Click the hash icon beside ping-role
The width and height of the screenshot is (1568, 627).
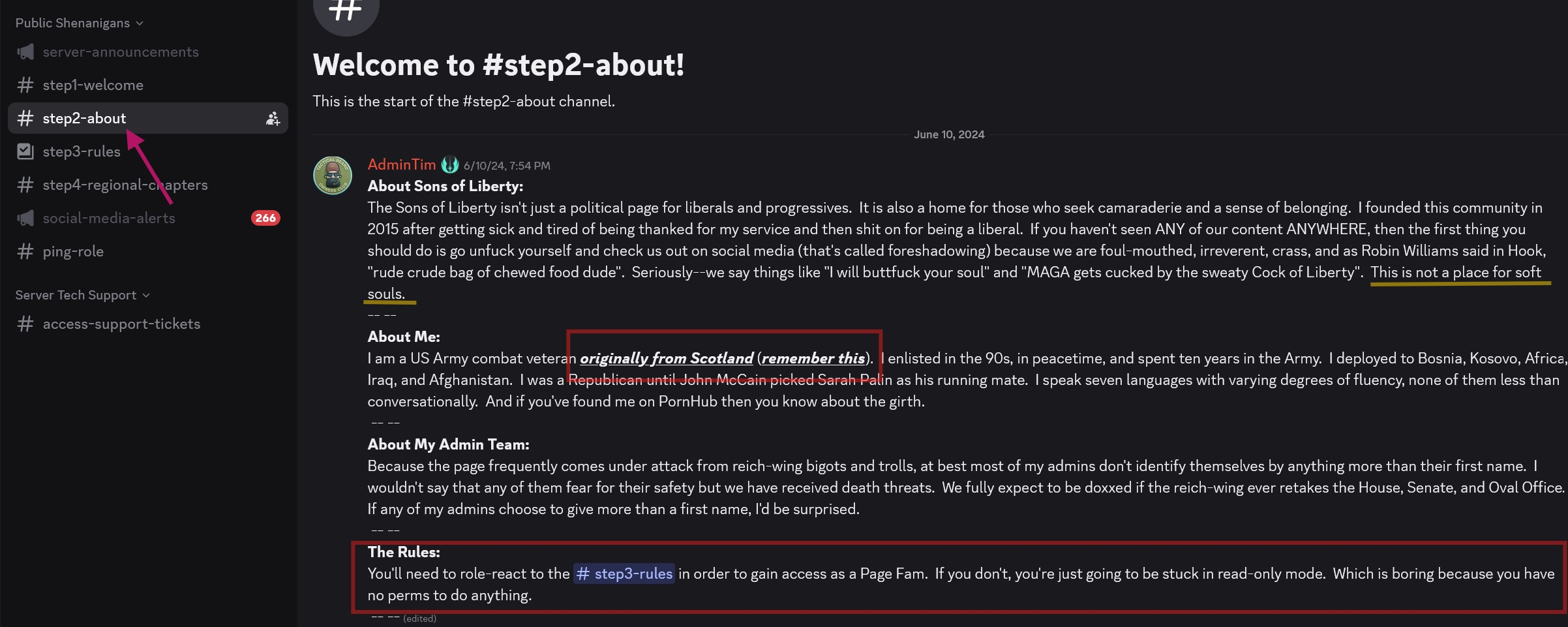click(x=25, y=251)
